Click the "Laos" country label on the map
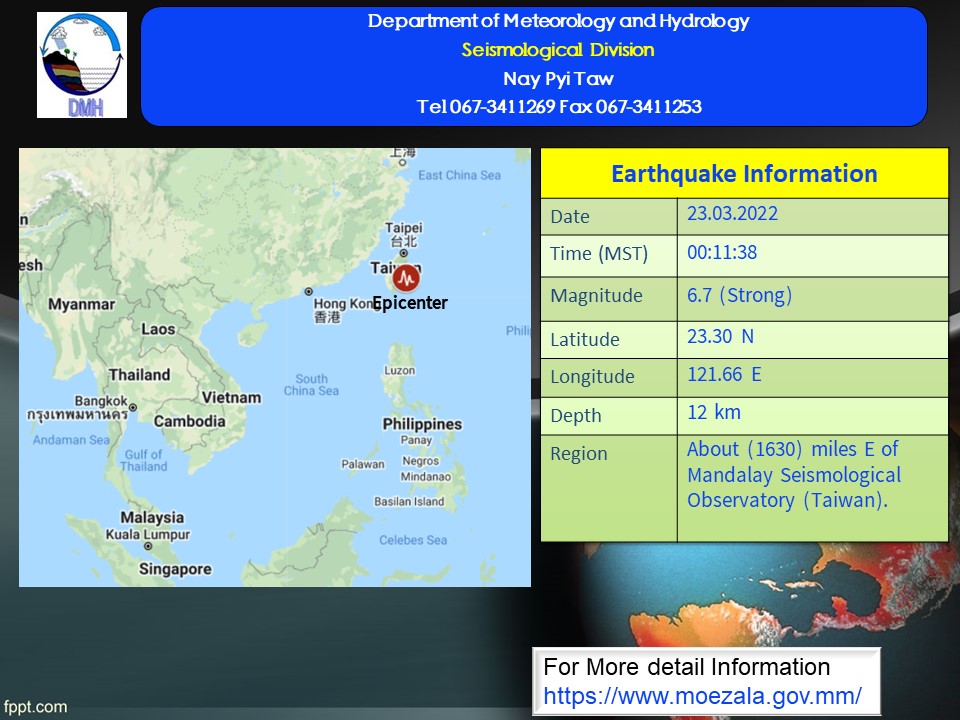Screen dimensions: 960x720 click(x=158, y=329)
